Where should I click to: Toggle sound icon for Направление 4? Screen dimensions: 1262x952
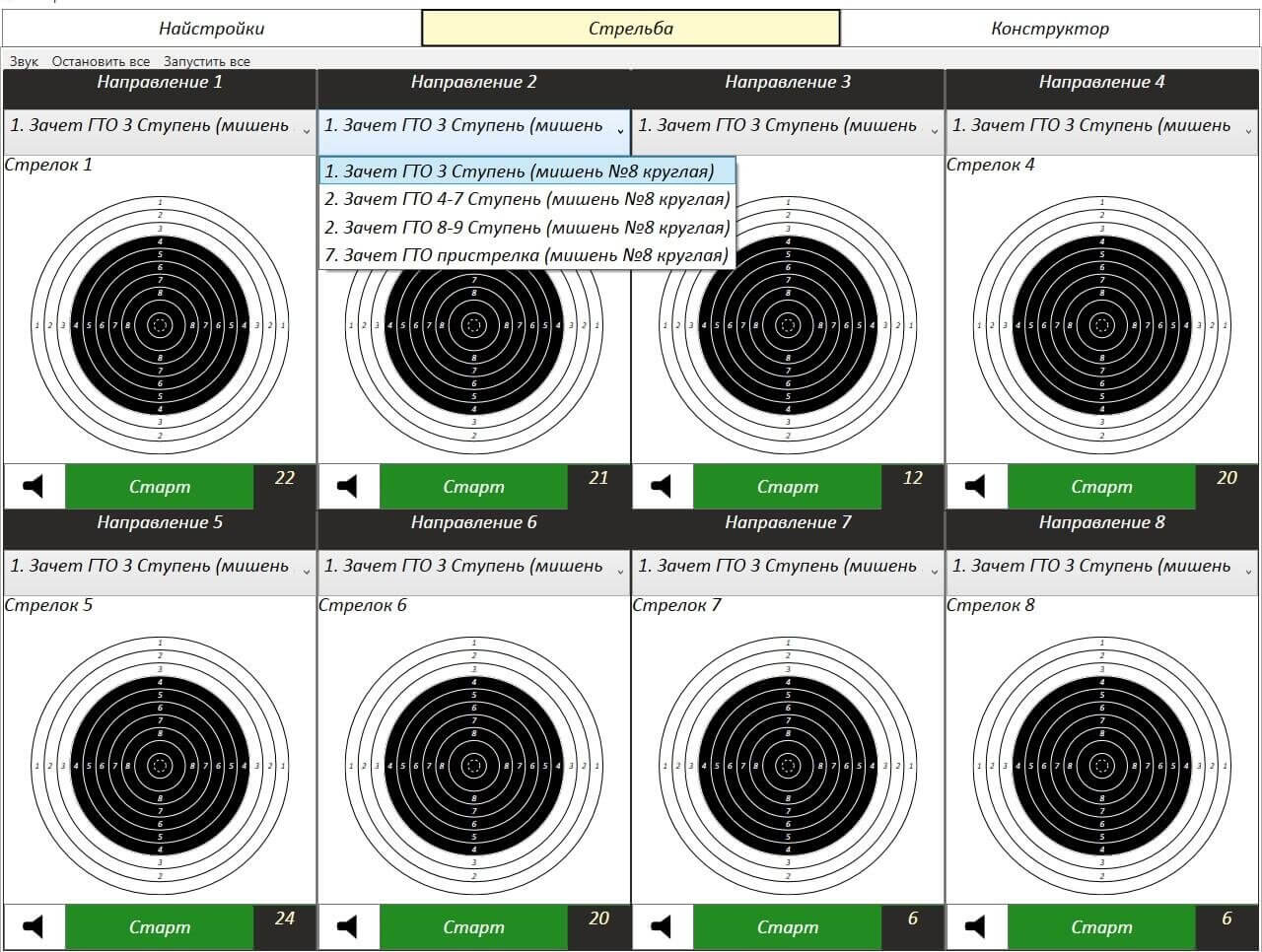click(975, 487)
